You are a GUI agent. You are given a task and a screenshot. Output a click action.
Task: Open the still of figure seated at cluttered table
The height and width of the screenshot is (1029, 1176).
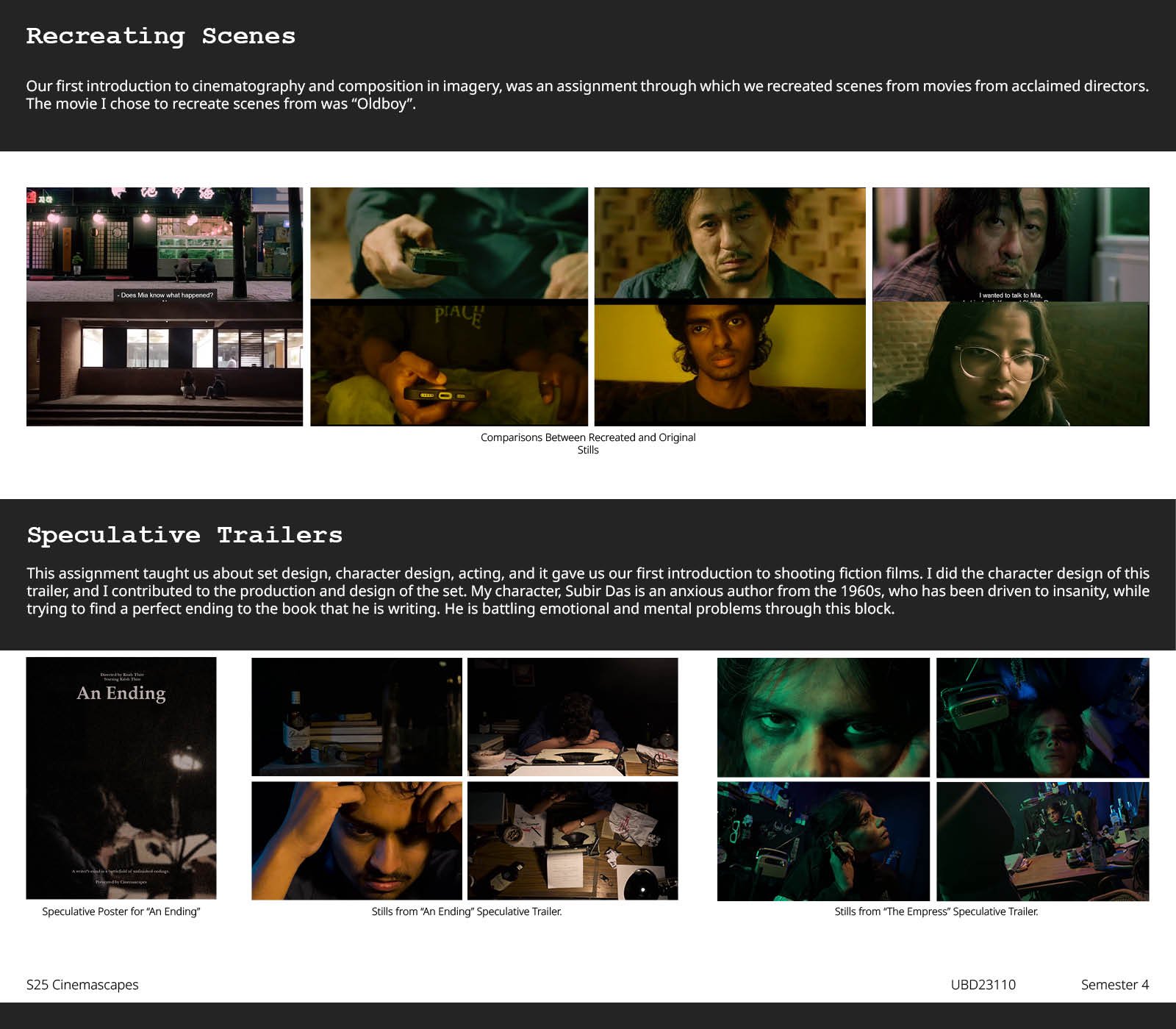point(1042,842)
